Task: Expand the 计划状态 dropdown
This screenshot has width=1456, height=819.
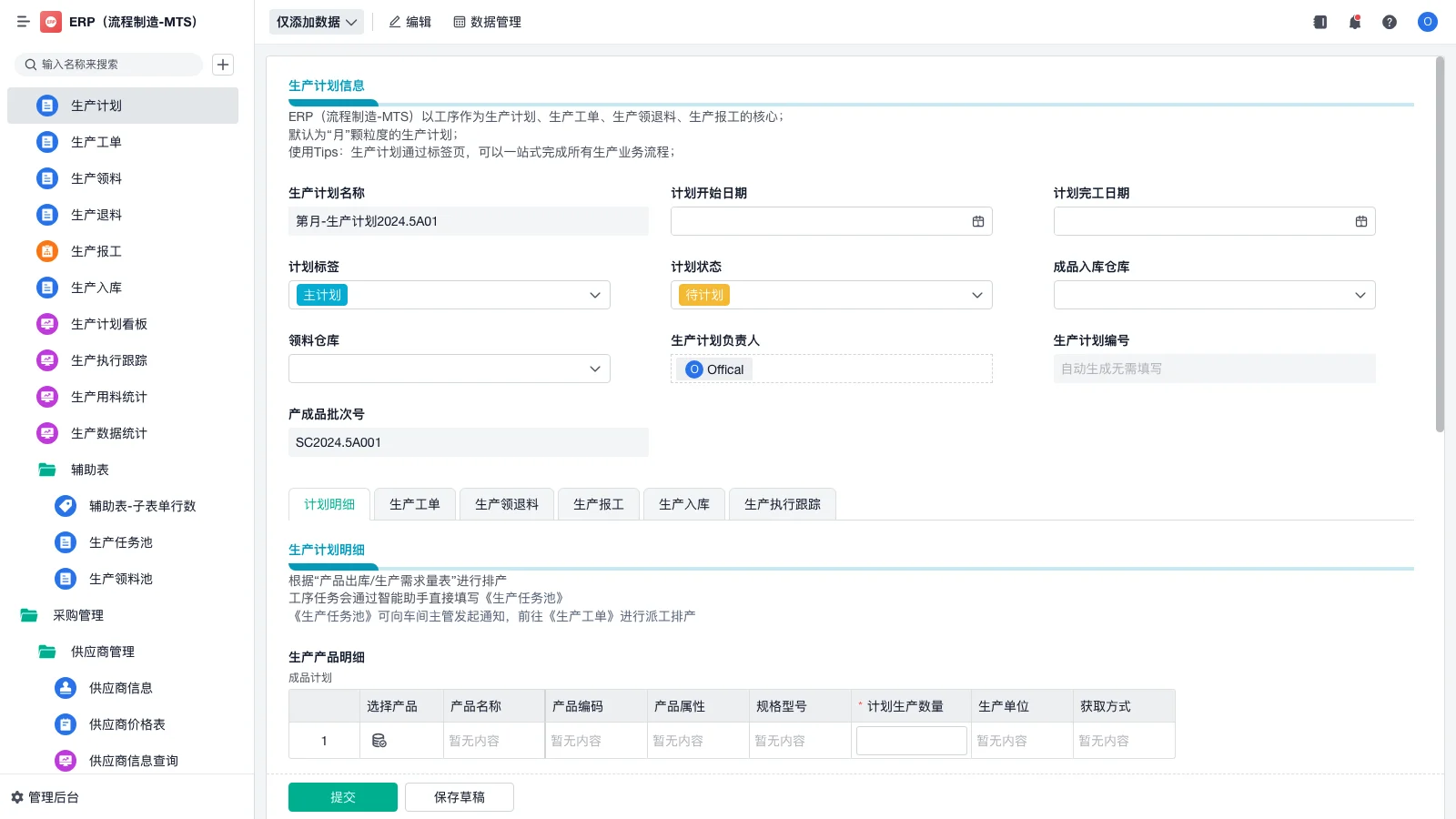Action: (977, 295)
